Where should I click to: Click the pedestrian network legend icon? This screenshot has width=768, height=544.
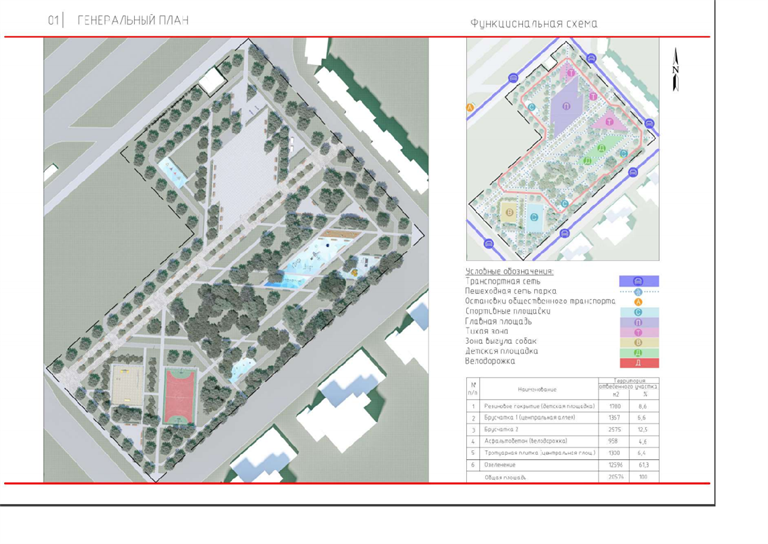pos(637,291)
